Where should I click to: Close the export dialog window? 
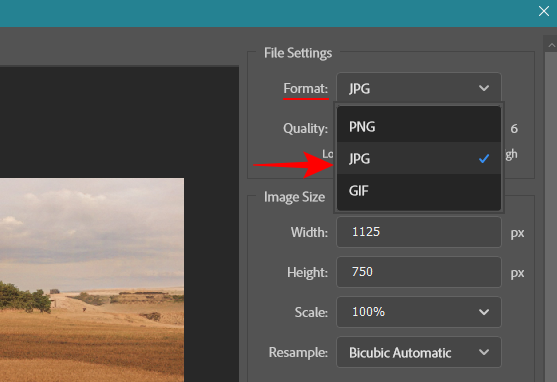coord(544,11)
